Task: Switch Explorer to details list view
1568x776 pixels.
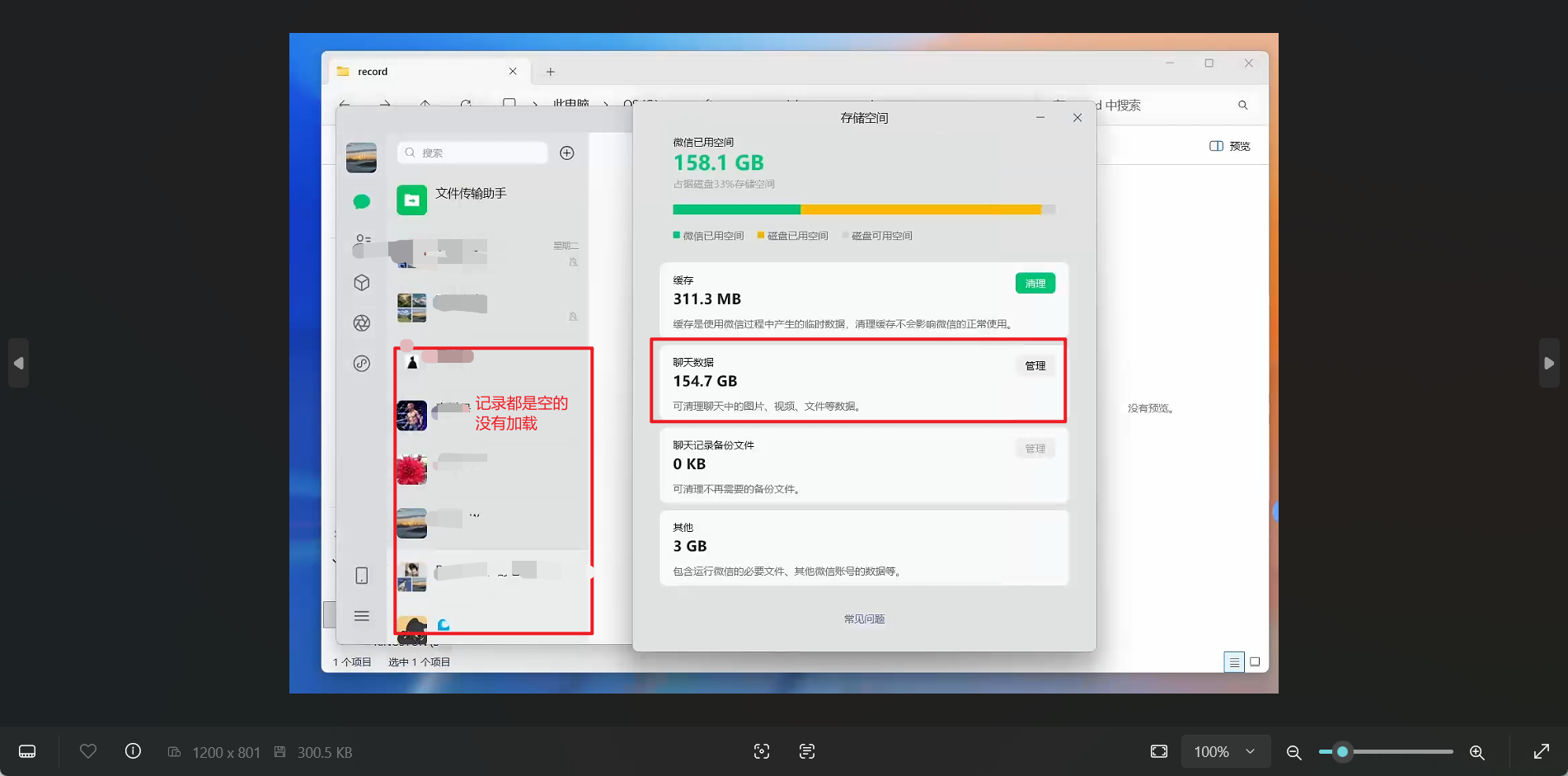Action: pyautogui.click(x=1234, y=661)
